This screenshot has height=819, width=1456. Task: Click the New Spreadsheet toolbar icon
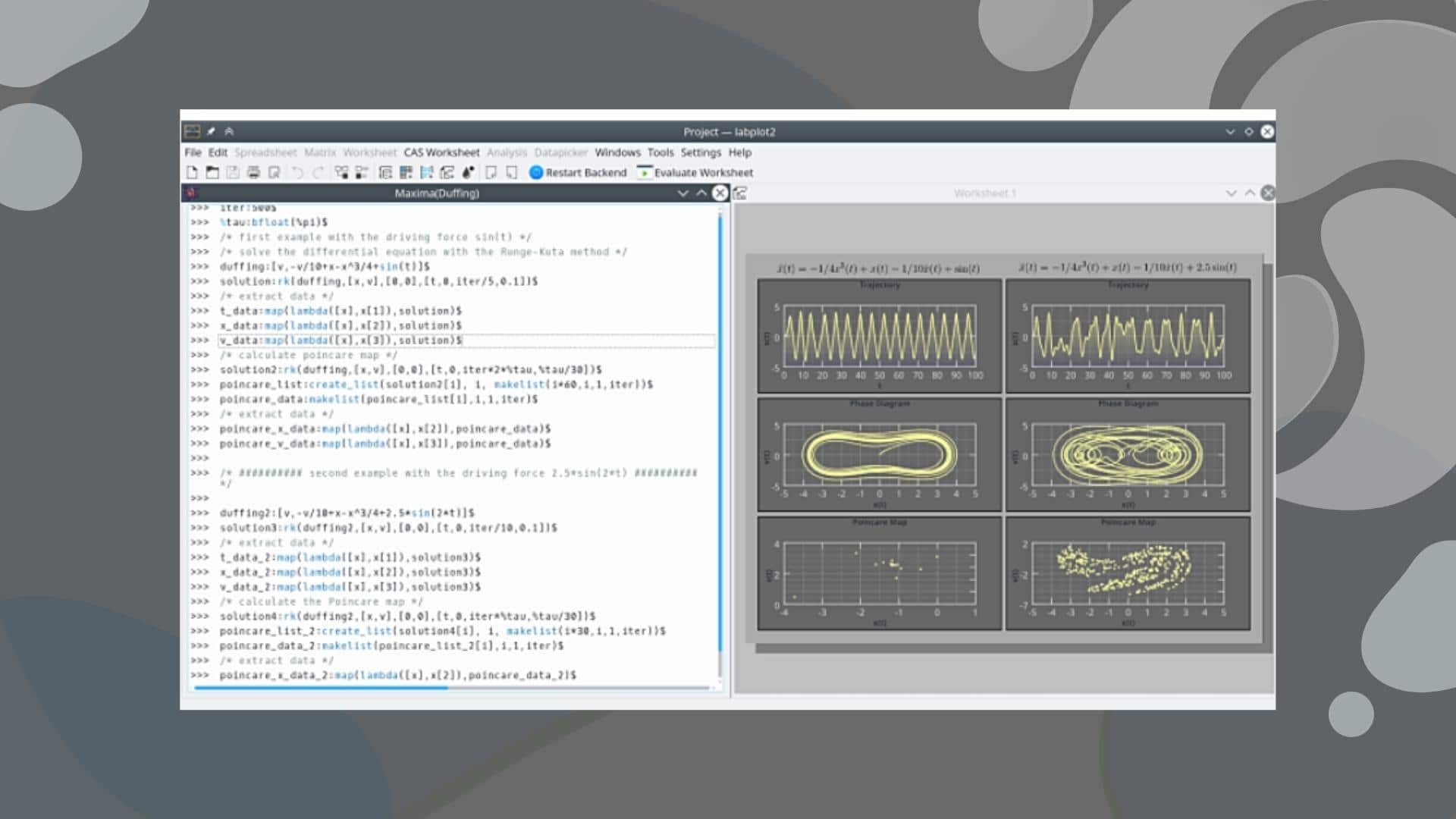pos(385,173)
